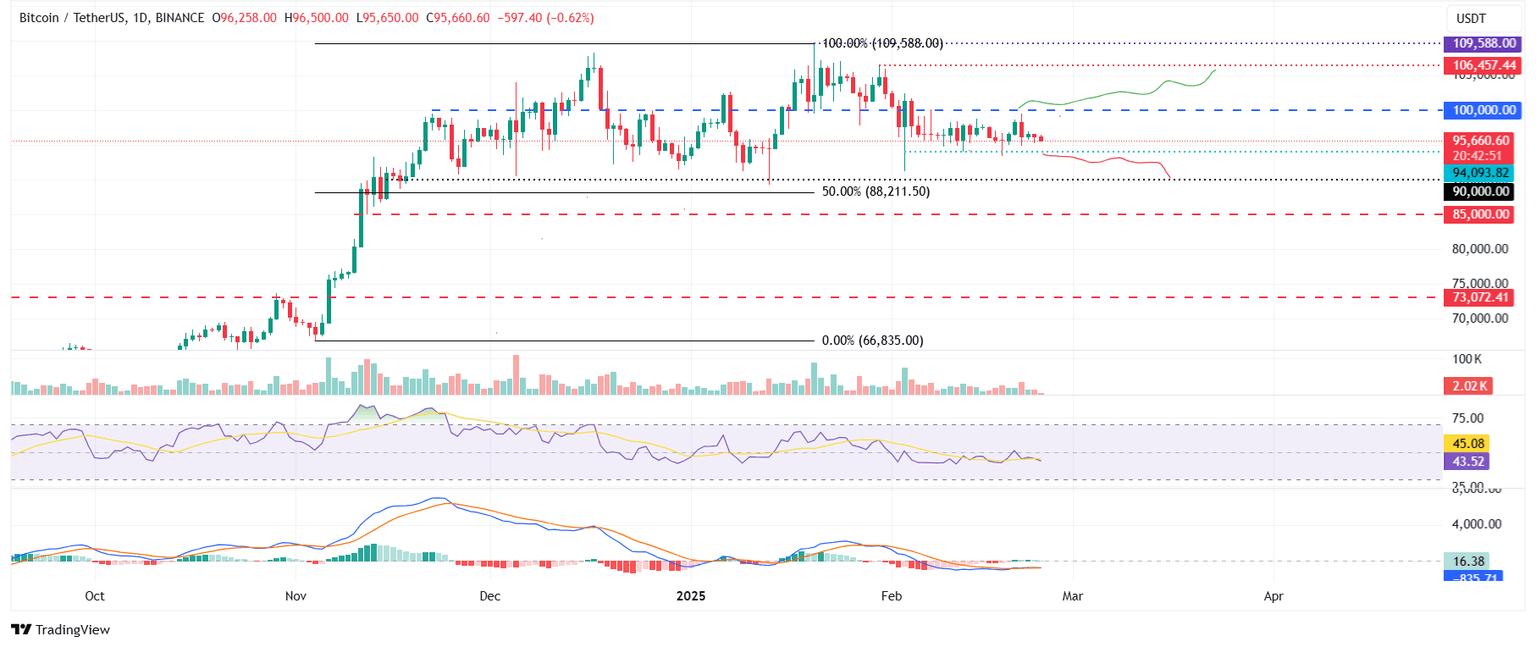1536x648 pixels.
Task: Click the red 85,000.00 level label
Action: pos(1483,213)
